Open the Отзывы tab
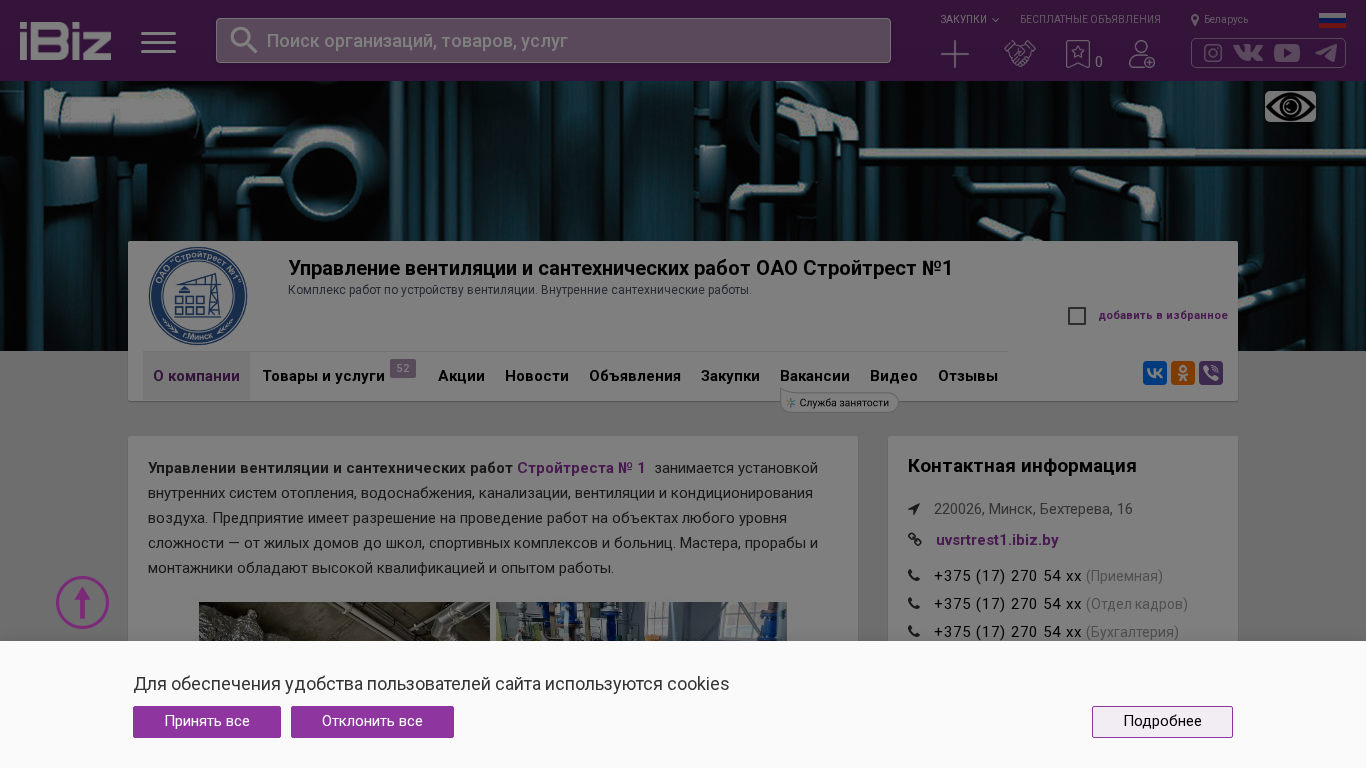 click(968, 376)
